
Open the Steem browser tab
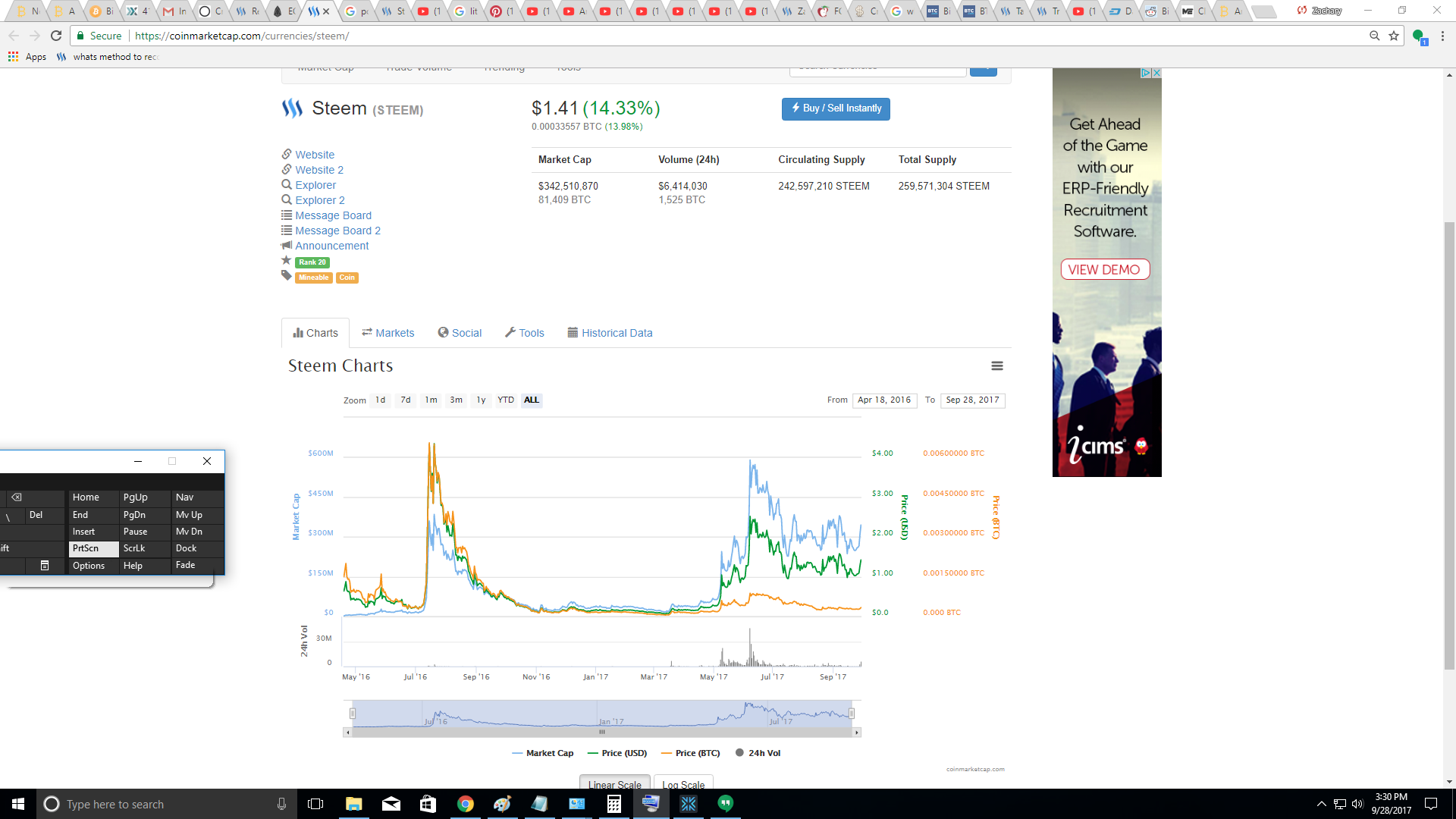[318, 11]
